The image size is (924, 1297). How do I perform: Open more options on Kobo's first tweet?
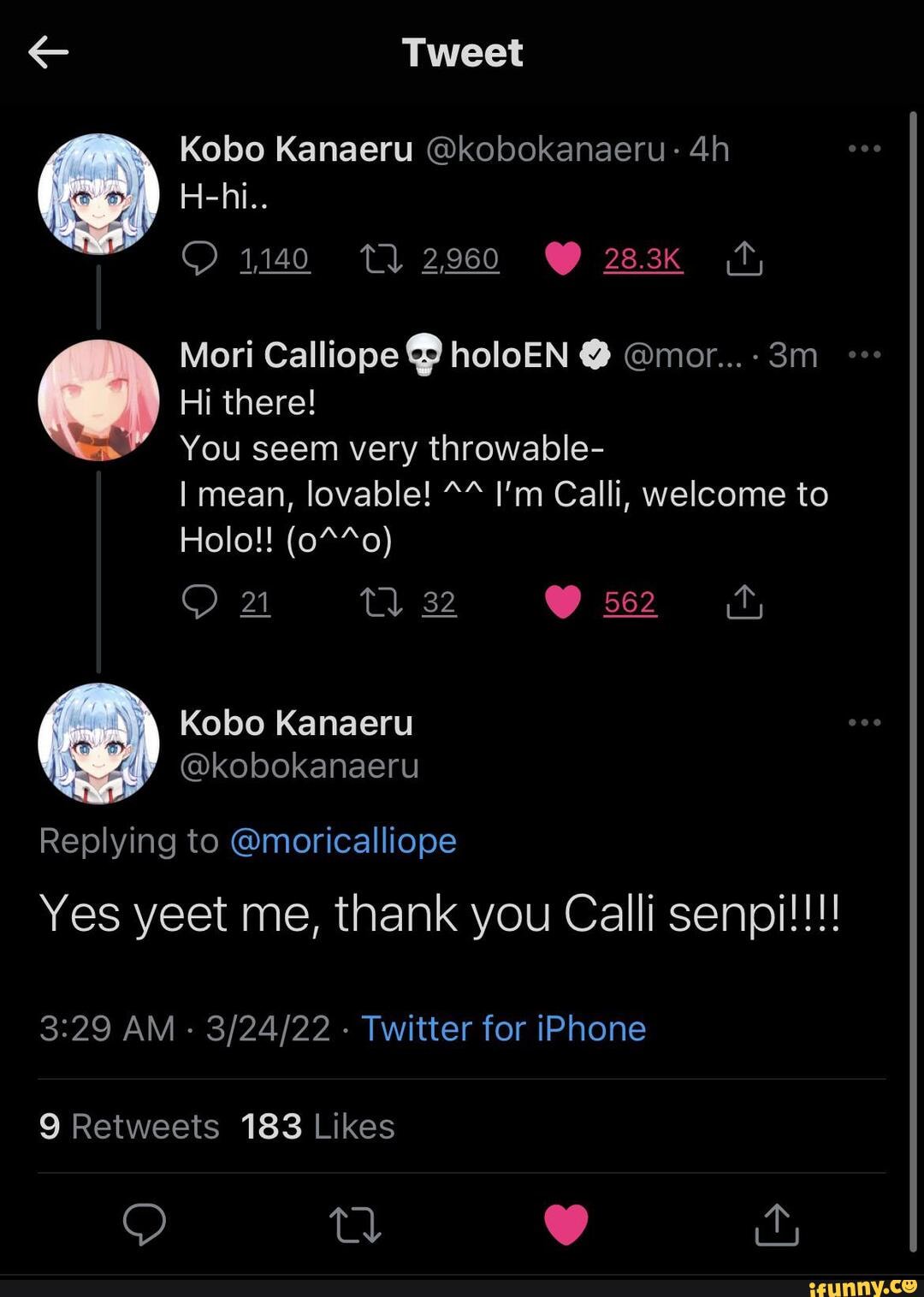coord(868,147)
